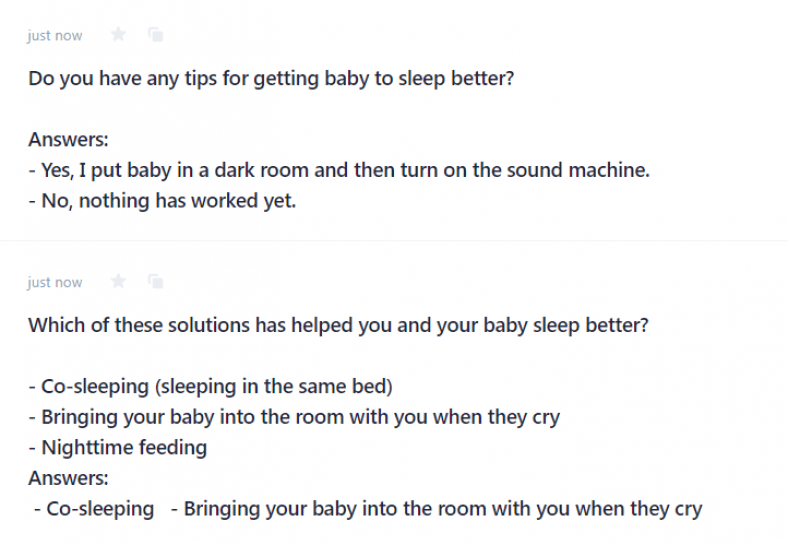
Task: Click the 'Co-sleeping (sleeping in the same bed)' option
Action: tap(211, 387)
